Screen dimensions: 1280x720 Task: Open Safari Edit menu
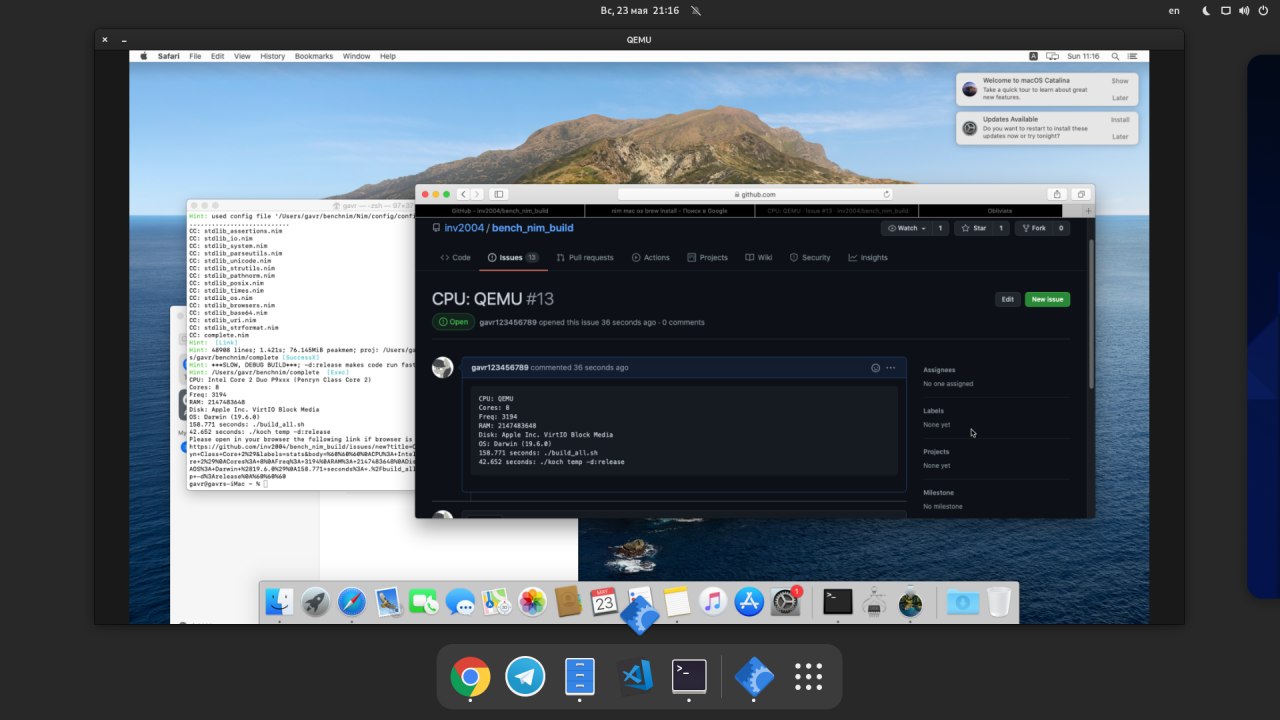(x=217, y=56)
